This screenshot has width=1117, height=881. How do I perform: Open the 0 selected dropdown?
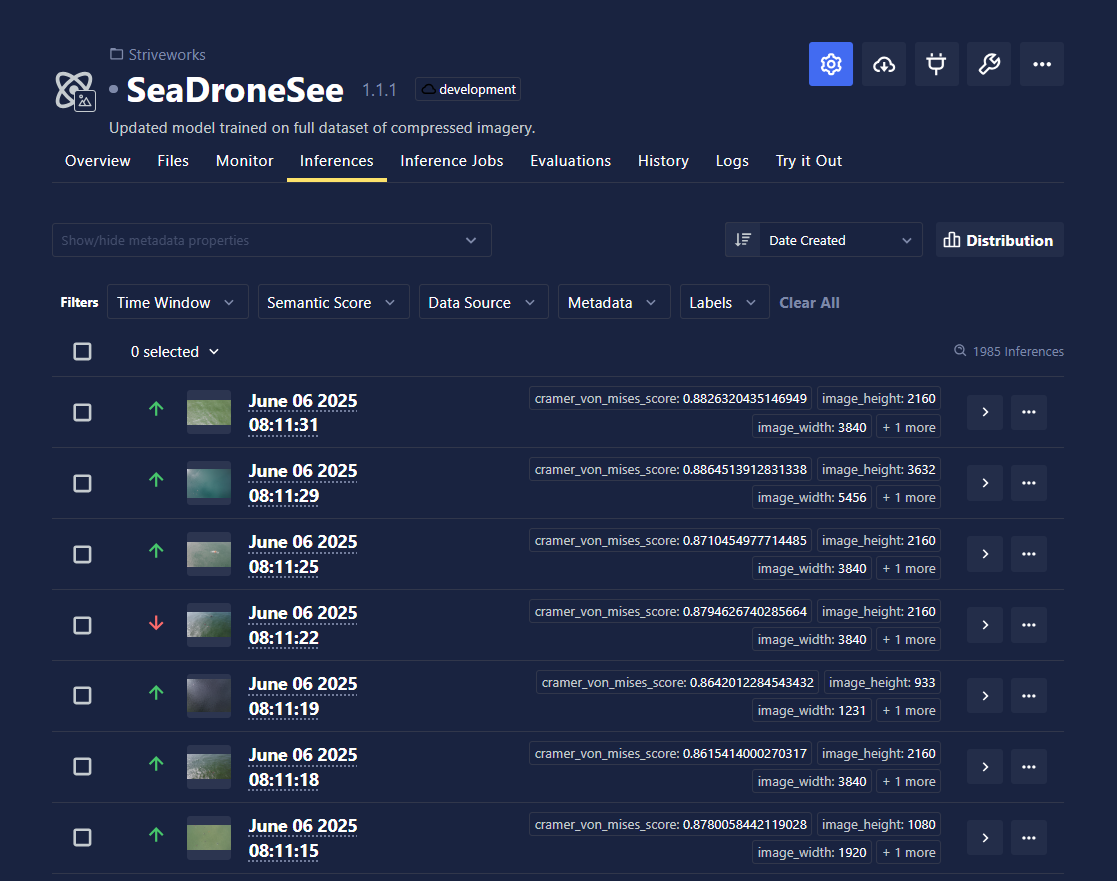[175, 351]
